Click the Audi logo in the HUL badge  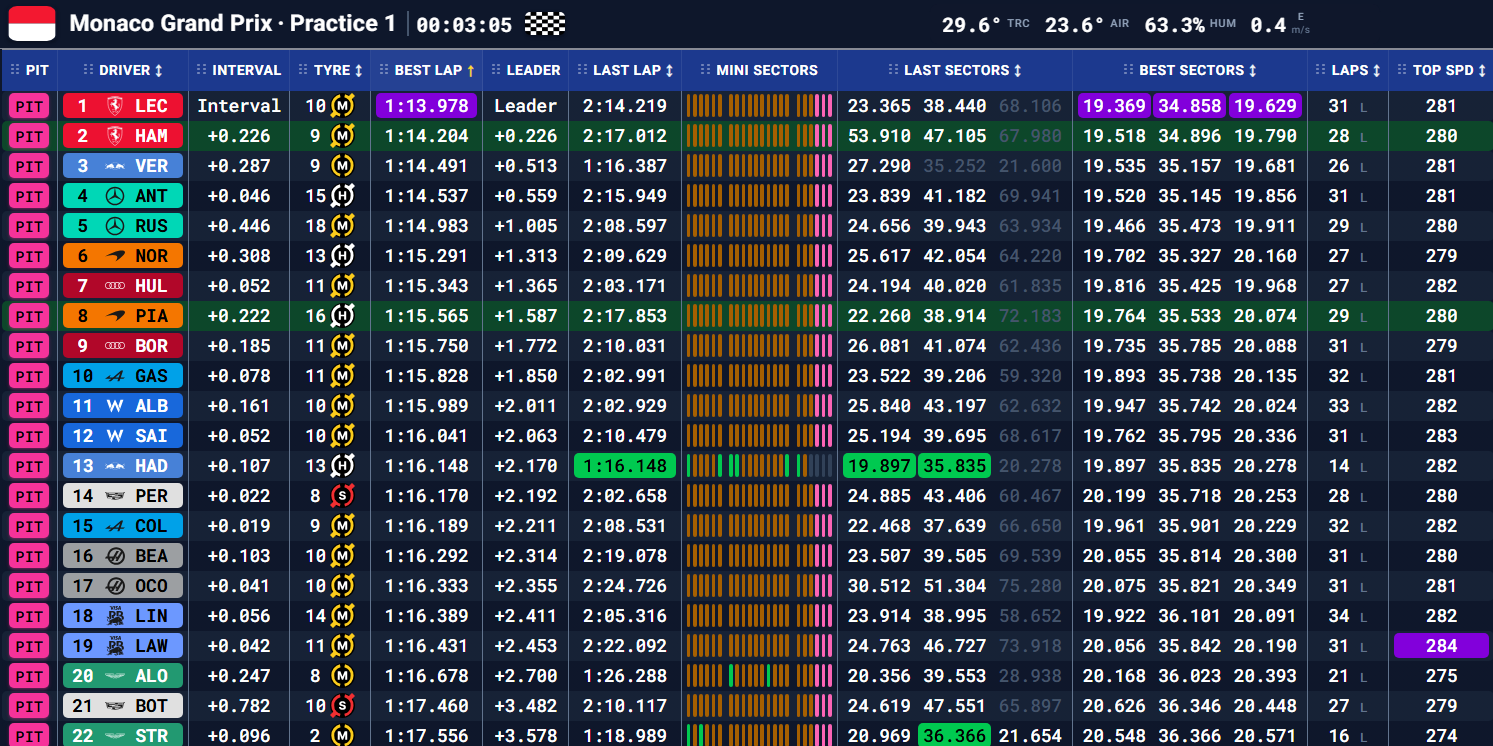coord(113,286)
